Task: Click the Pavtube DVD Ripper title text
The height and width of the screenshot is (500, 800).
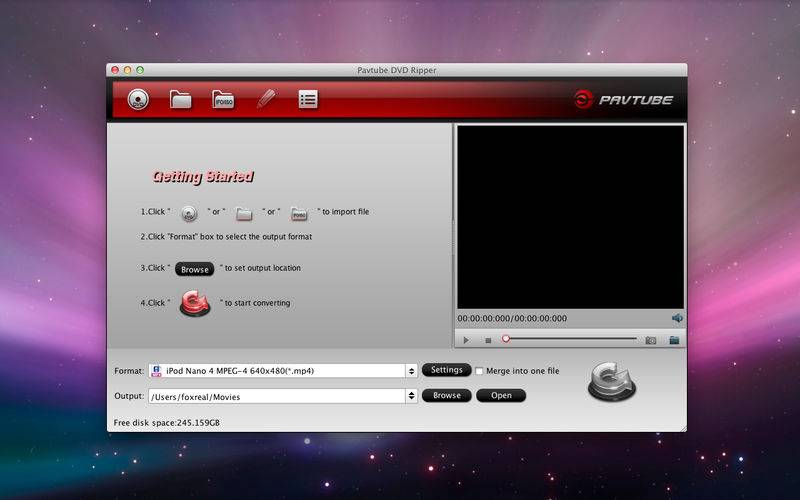Action: (x=396, y=70)
